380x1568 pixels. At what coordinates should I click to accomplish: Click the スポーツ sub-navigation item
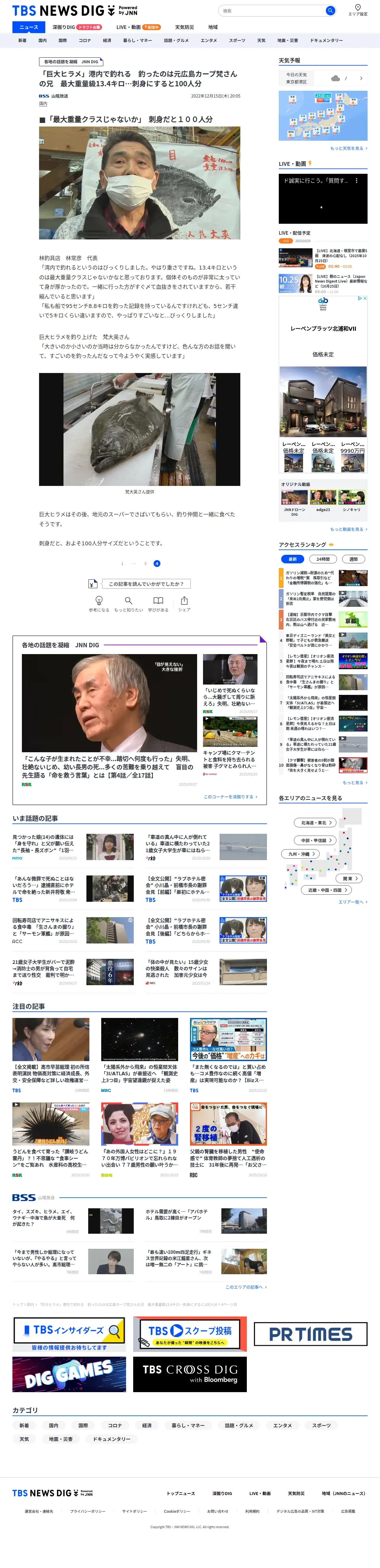pos(237,40)
